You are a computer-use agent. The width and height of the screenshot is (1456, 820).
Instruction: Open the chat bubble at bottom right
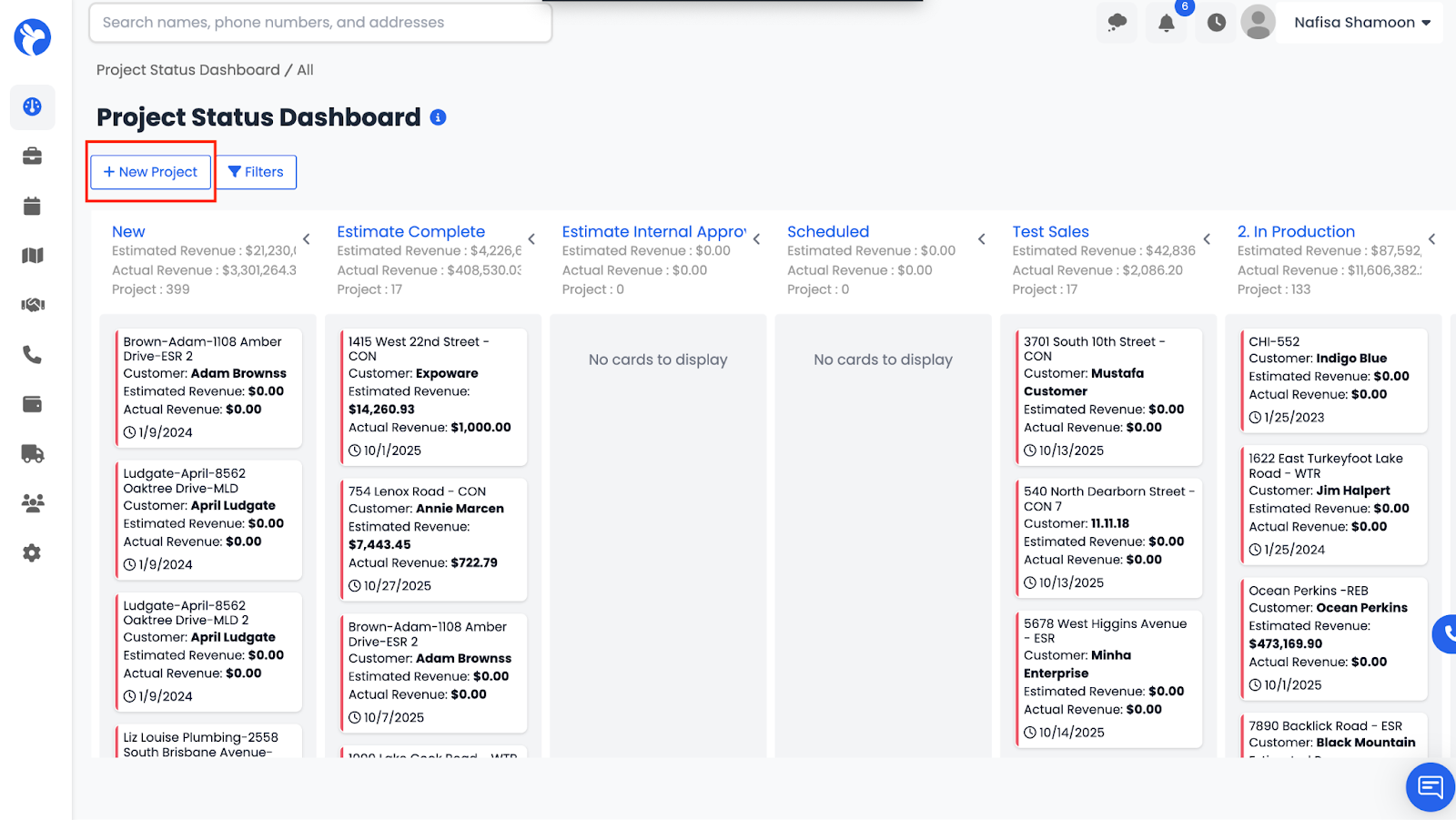(x=1429, y=787)
